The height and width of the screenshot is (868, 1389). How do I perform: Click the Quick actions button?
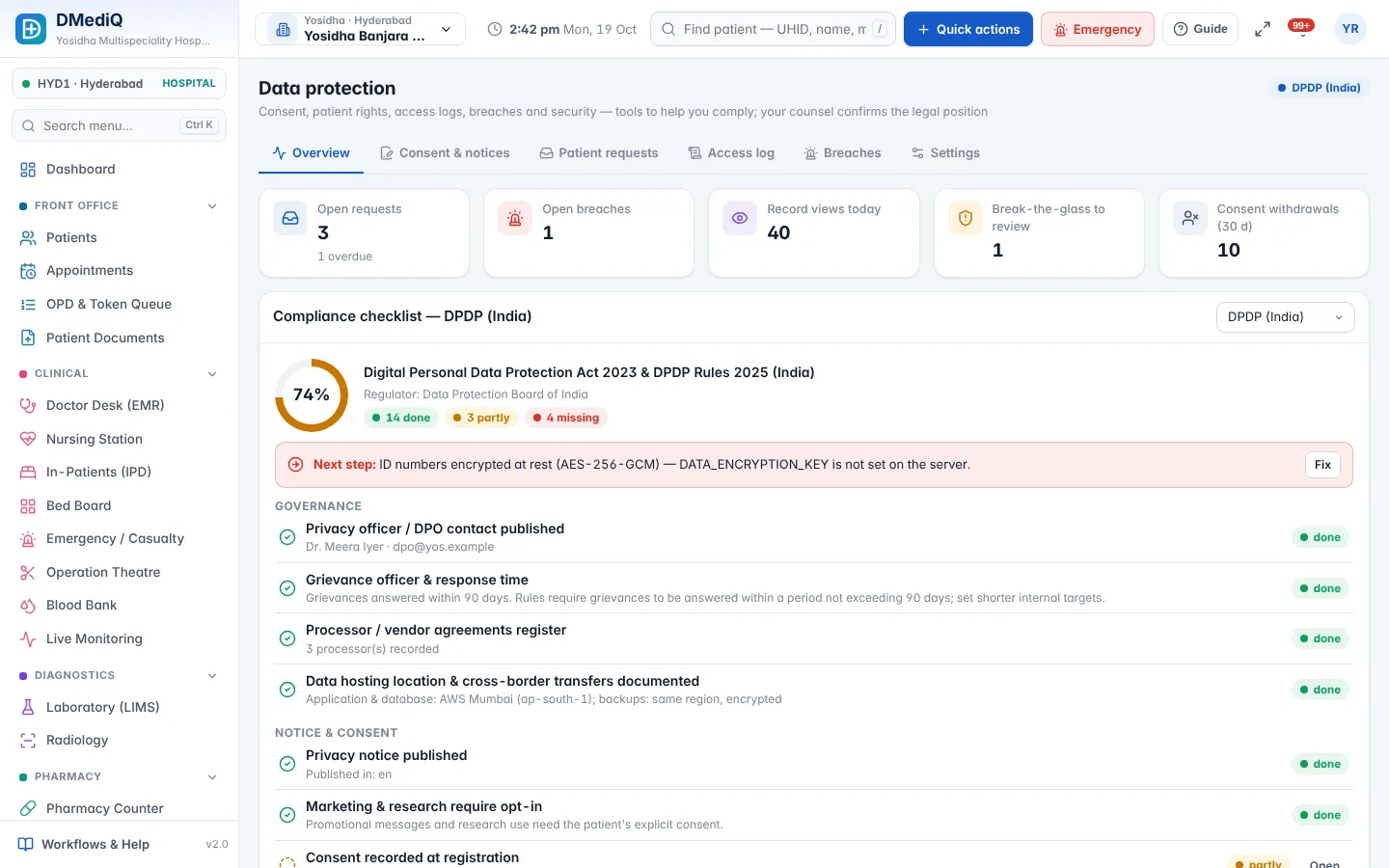click(x=968, y=29)
